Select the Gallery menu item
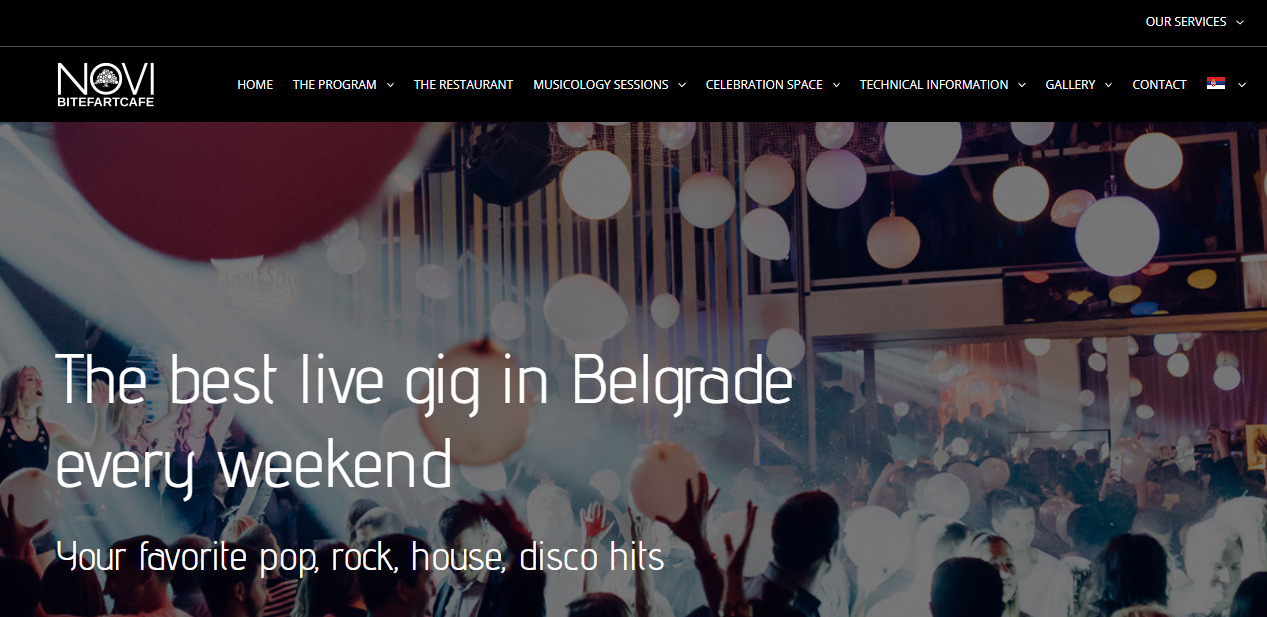Image resolution: width=1267 pixels, height=617 pixels. [1070, 85]
